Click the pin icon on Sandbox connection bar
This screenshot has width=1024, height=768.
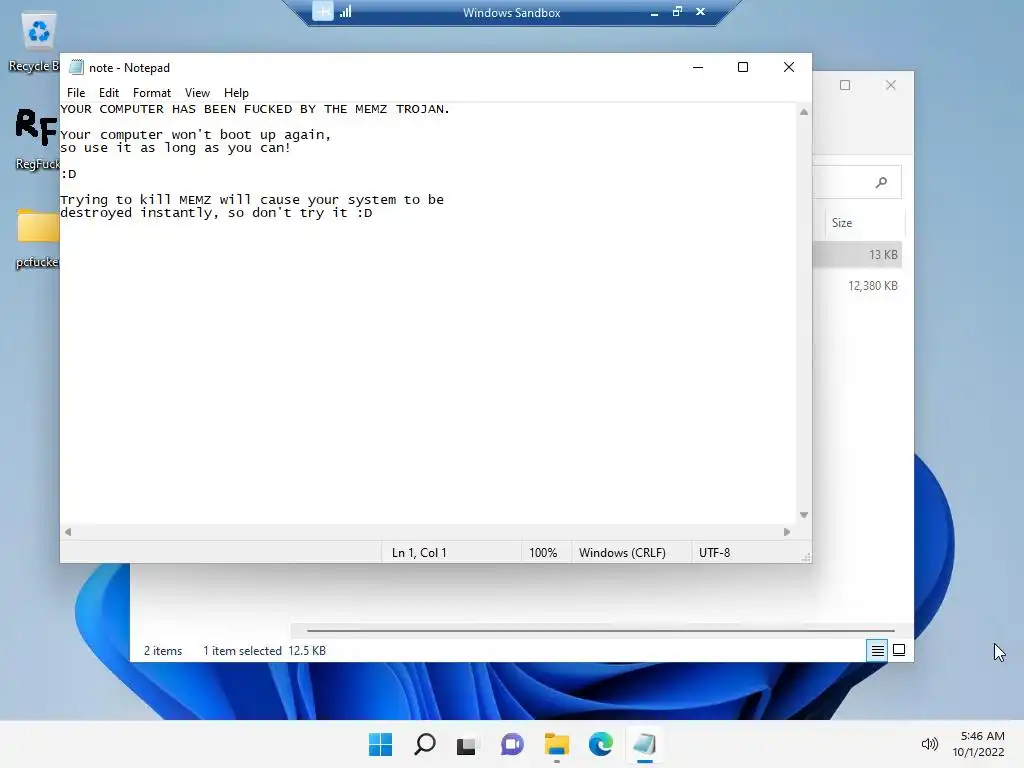tap(323, 11)
